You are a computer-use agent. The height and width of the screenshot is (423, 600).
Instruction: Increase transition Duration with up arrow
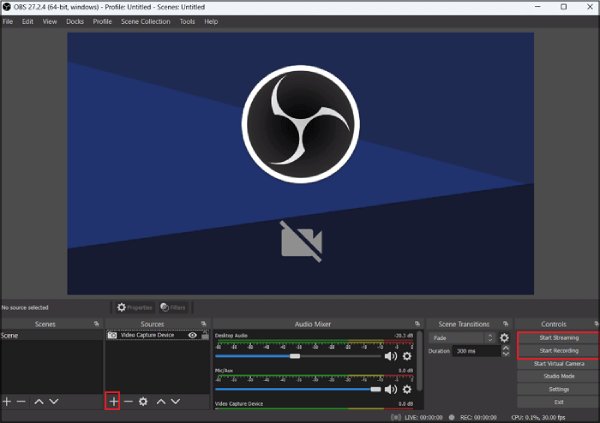click(x=506, y=348)
